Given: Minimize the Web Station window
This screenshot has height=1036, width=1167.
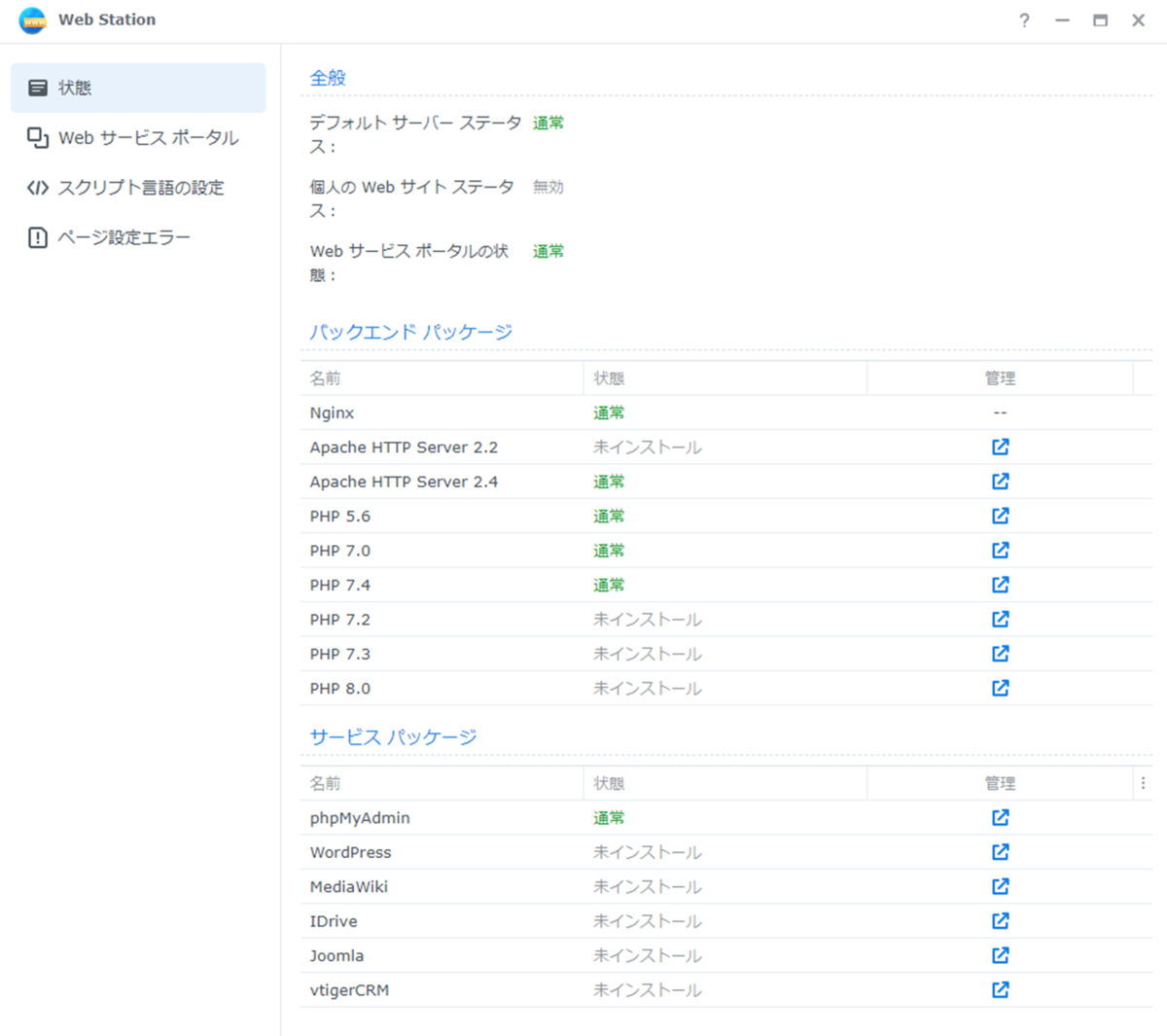Looking at the screenshot, I should [1062, 20].
